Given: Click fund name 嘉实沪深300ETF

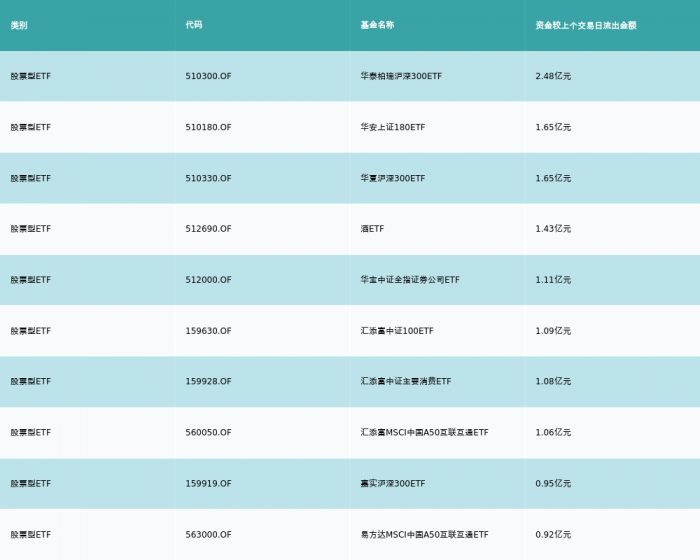Looking at the screenshot, I should click(x=393, y=484).
